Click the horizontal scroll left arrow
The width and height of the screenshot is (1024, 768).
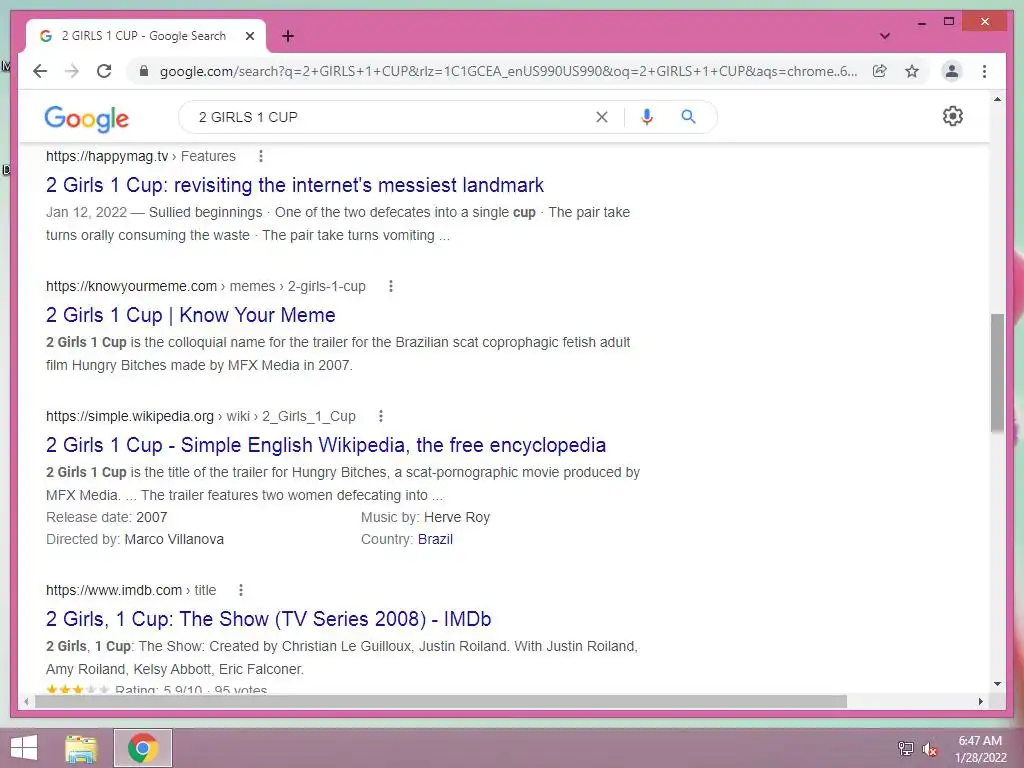point(26,701)
